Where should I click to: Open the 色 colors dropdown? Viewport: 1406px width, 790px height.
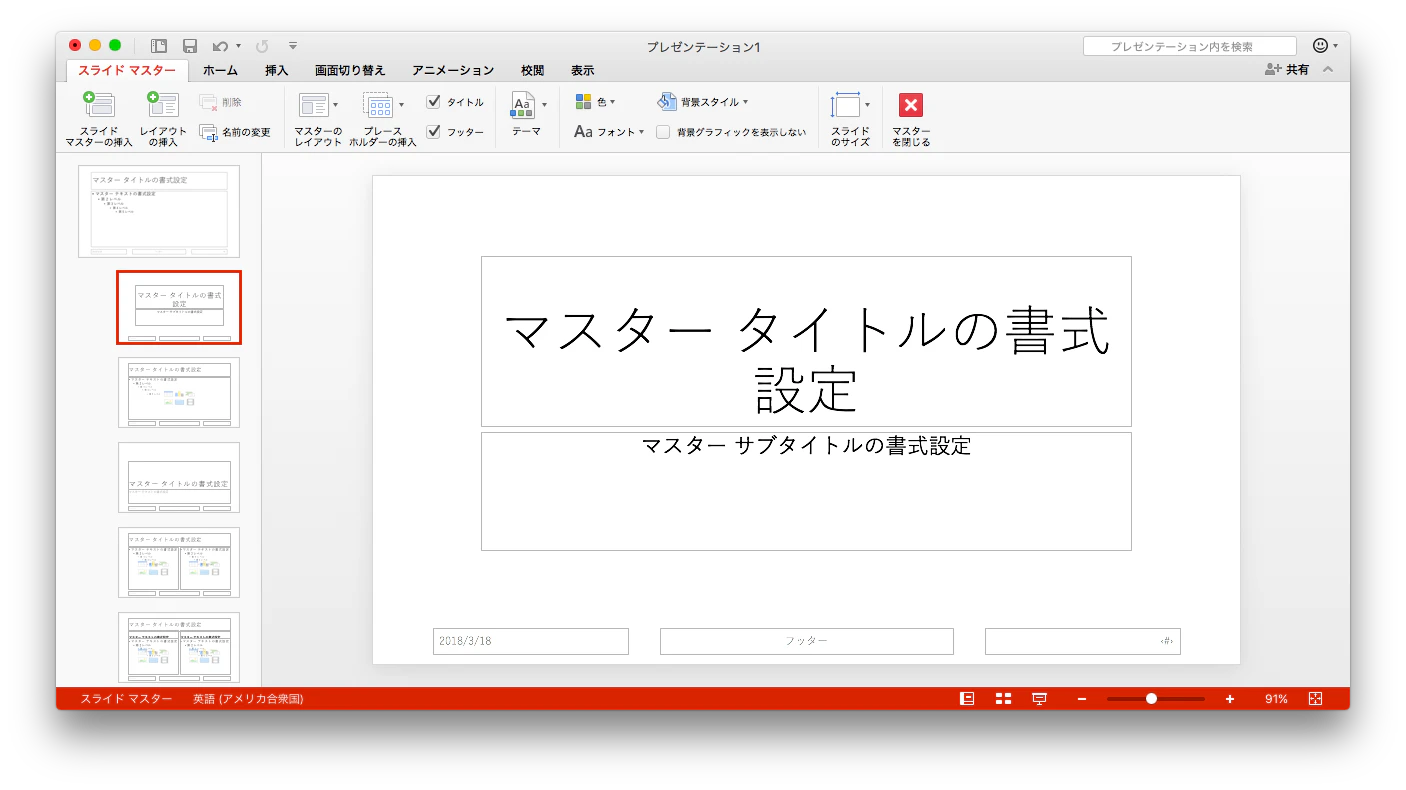[595, 102]
